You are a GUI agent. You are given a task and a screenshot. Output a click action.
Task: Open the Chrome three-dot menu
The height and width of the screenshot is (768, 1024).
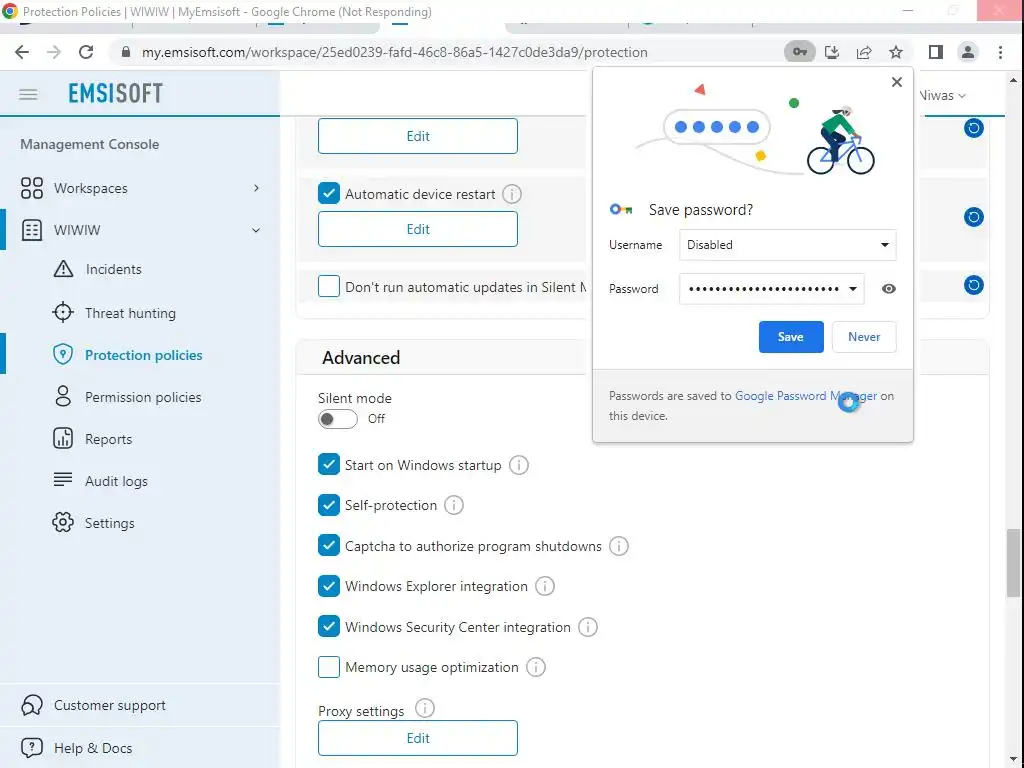point(1000,52)
